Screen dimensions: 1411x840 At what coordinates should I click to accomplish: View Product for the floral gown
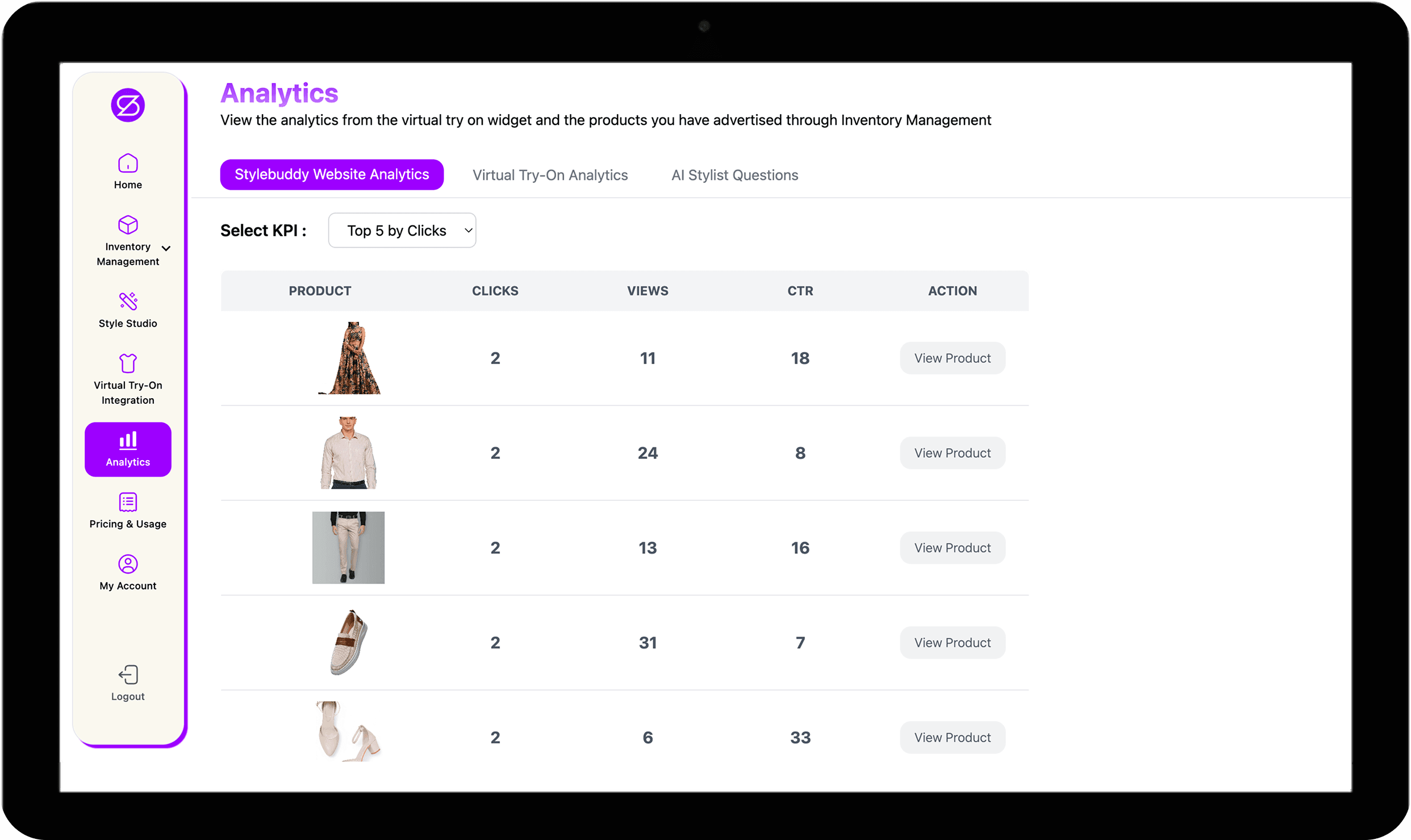952,358
